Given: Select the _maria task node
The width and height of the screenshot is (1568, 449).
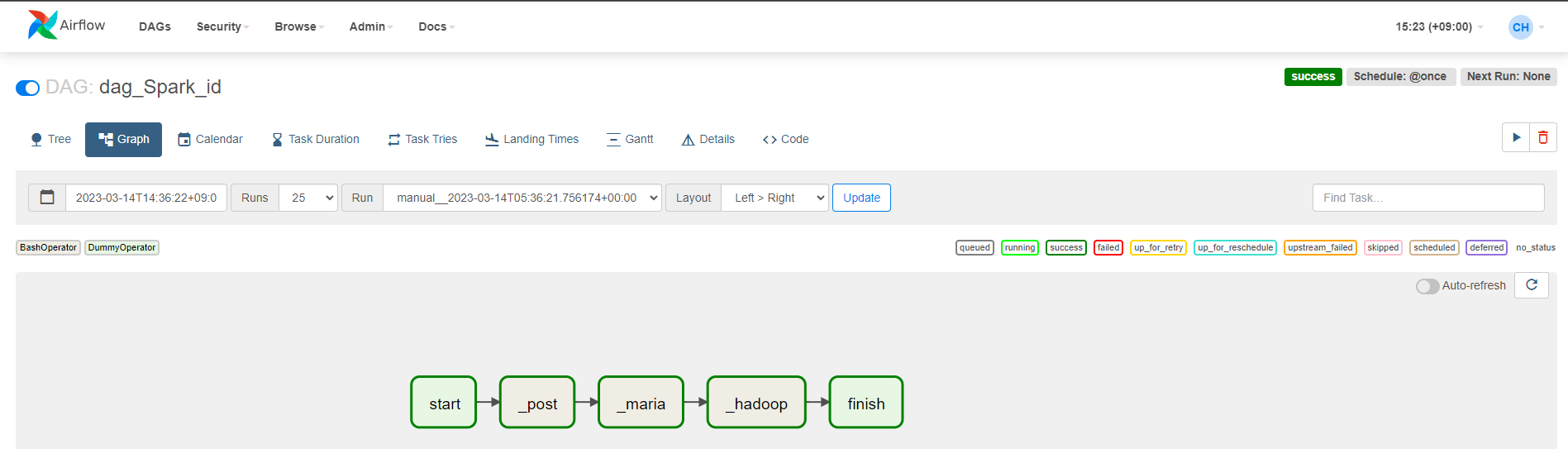Looking at the screenshot, I should pos(641,403).
